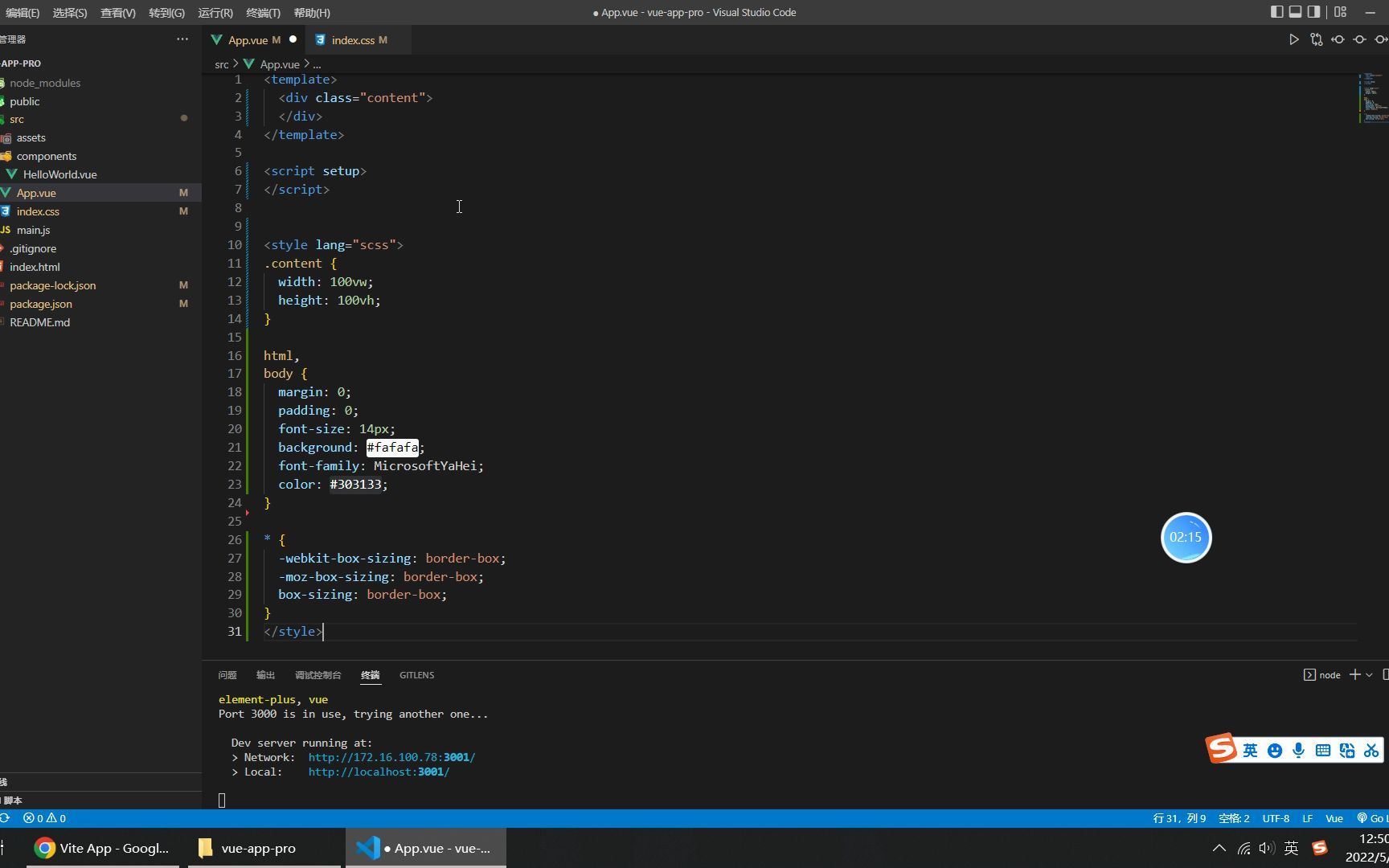Click the Sogou input logo on floating toolbar
The width and height of the screenshot is (1389, 868).
click(x=1221, y=748)
